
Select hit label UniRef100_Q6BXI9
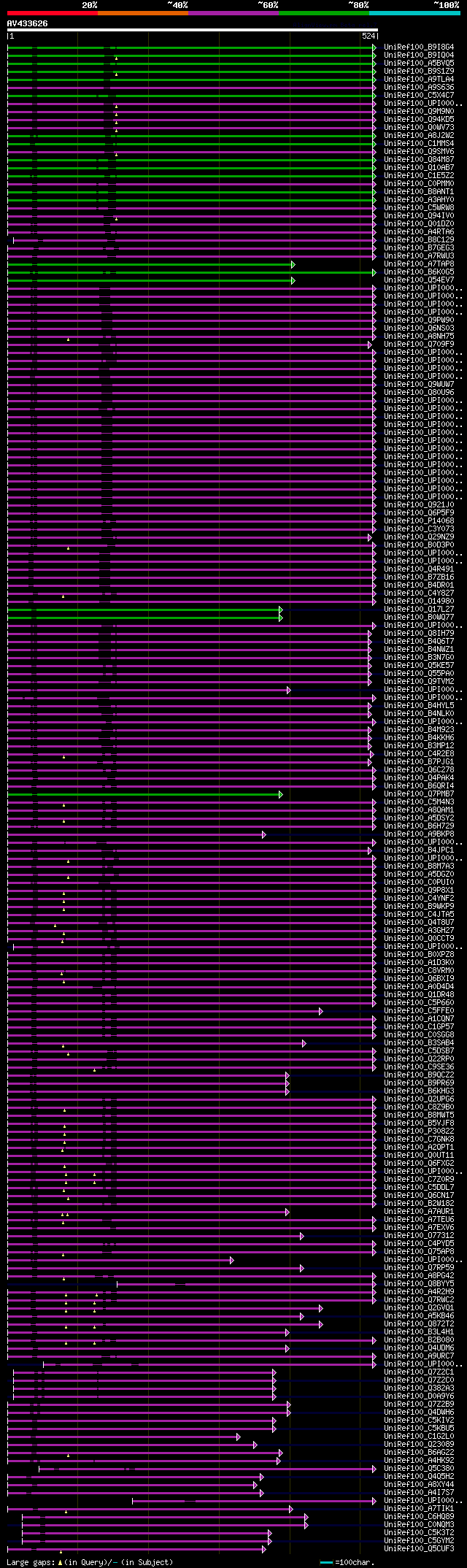tap(419, 978)
